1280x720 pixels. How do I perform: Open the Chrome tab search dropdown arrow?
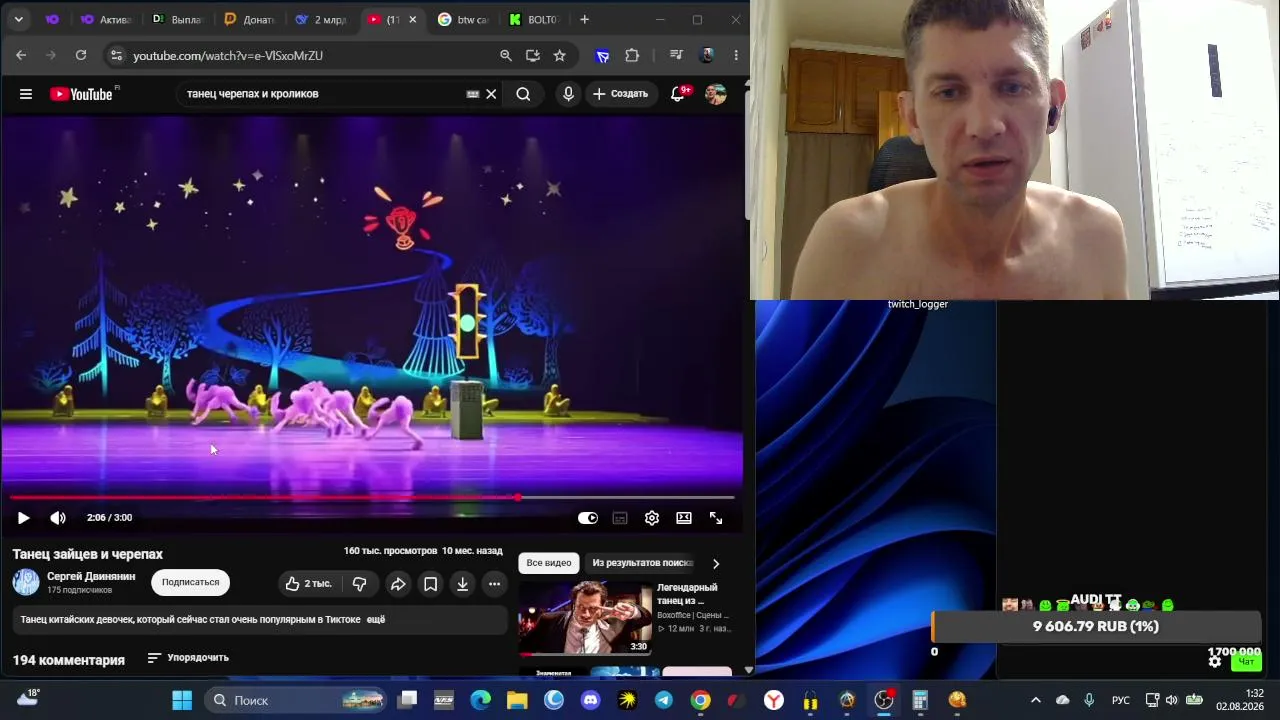point(19,19)
